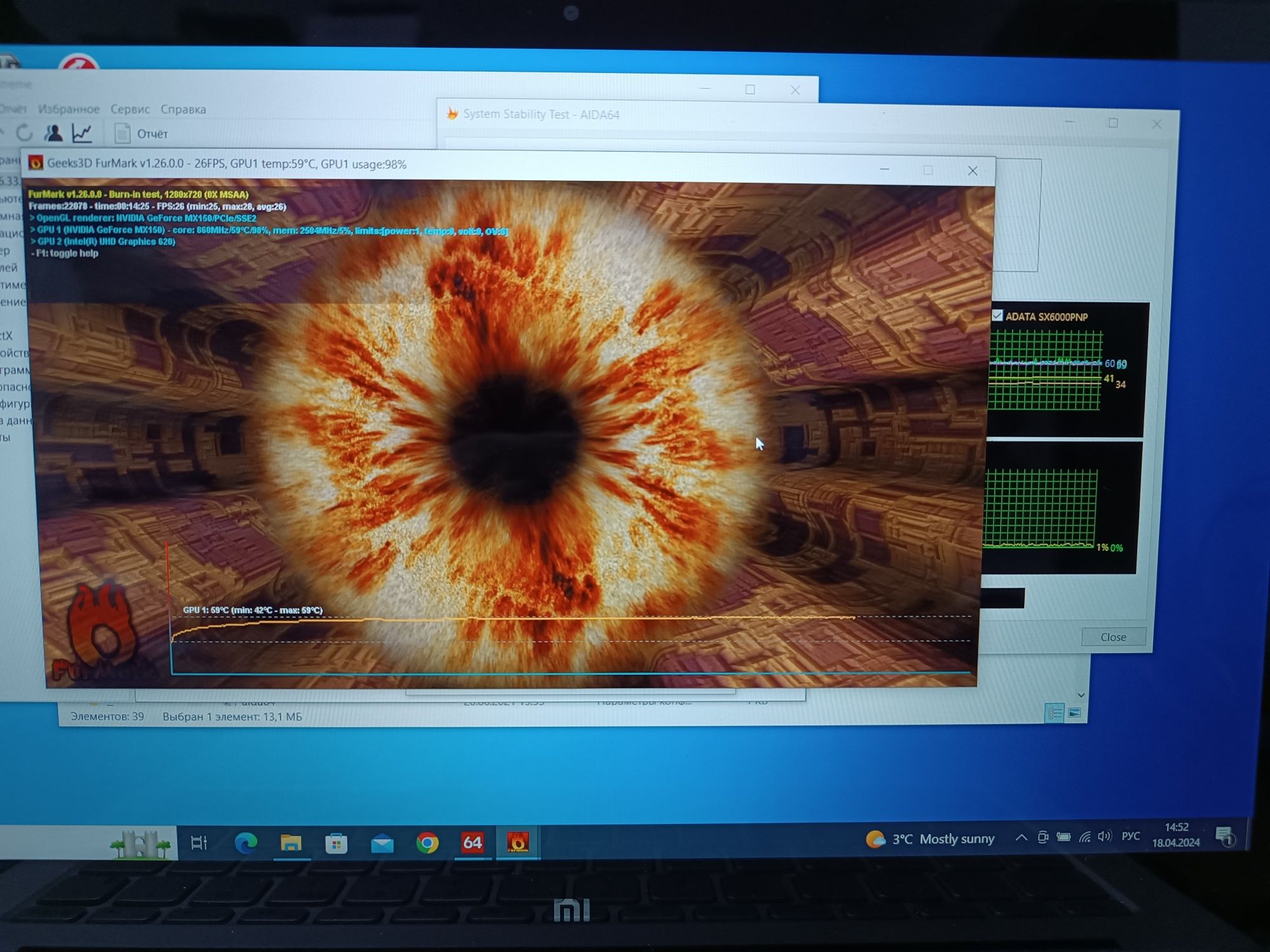Maximize the main AIDA64 window
1270x952 pixels.
(750, 89)
